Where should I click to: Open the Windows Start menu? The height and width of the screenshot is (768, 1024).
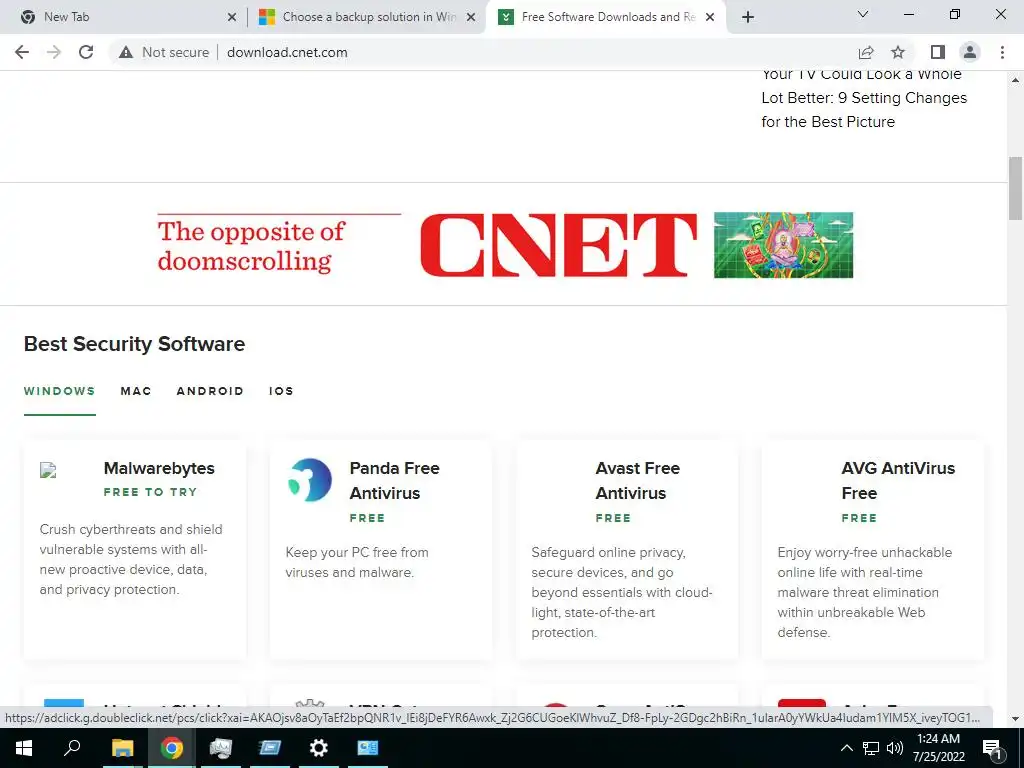[x=24, y=748]
